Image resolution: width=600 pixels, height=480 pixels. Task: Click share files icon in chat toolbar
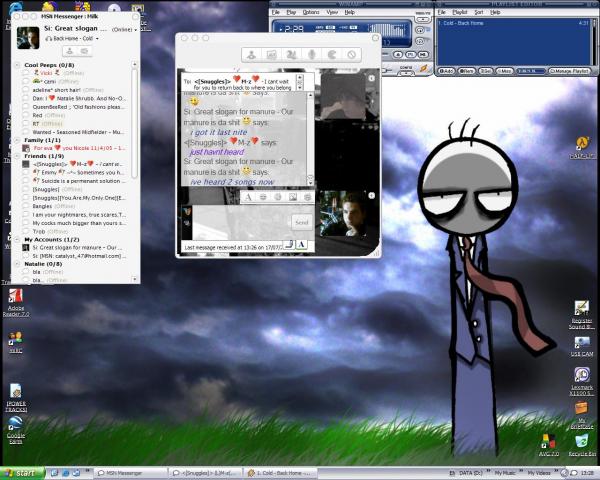pyautogui.click(x=271, y=55)
